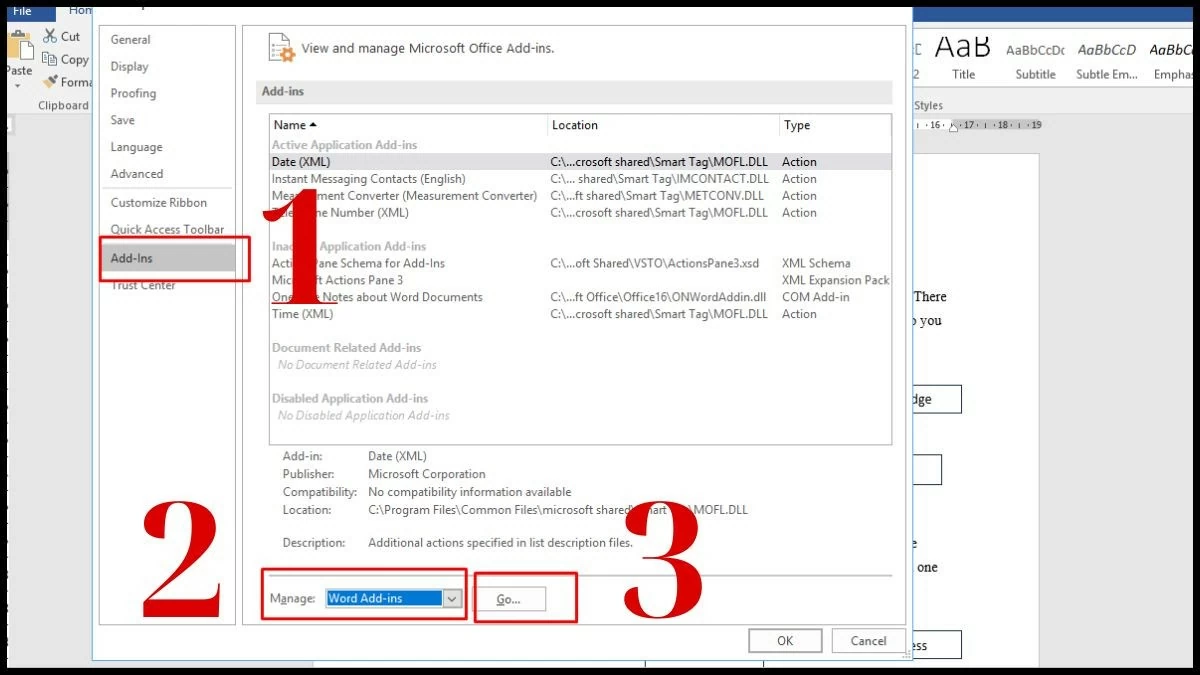
Task: Go to Customize Ribbon settings
Action: [x=159, y=202]
